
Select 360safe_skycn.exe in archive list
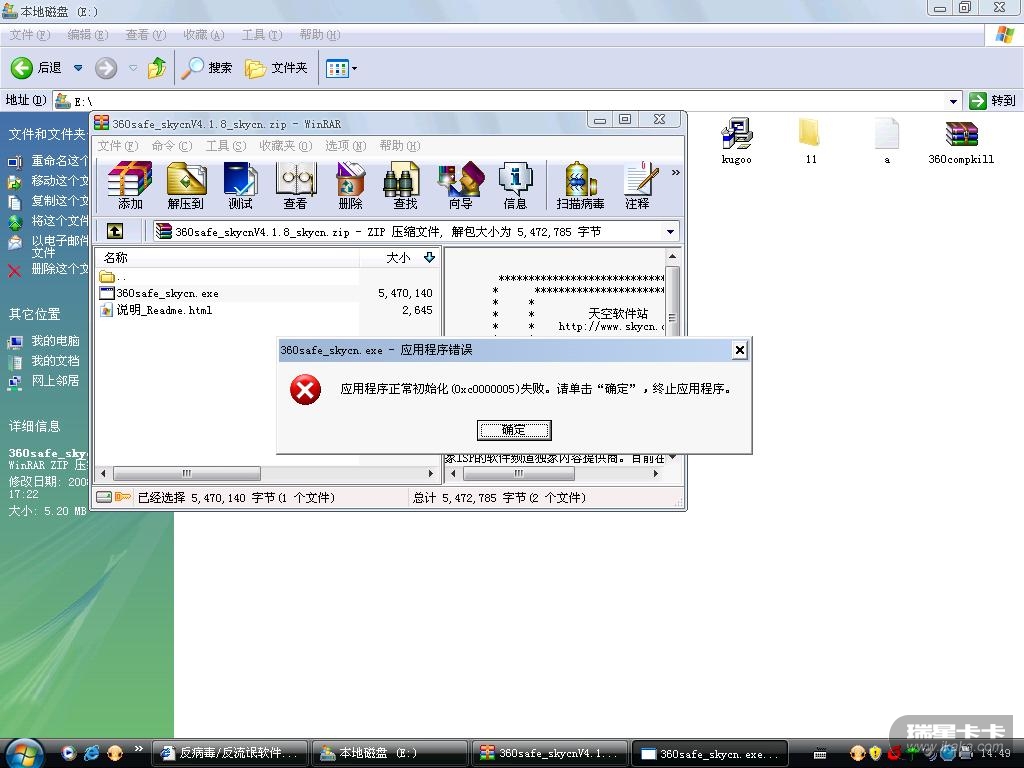[x=167, y=293]
